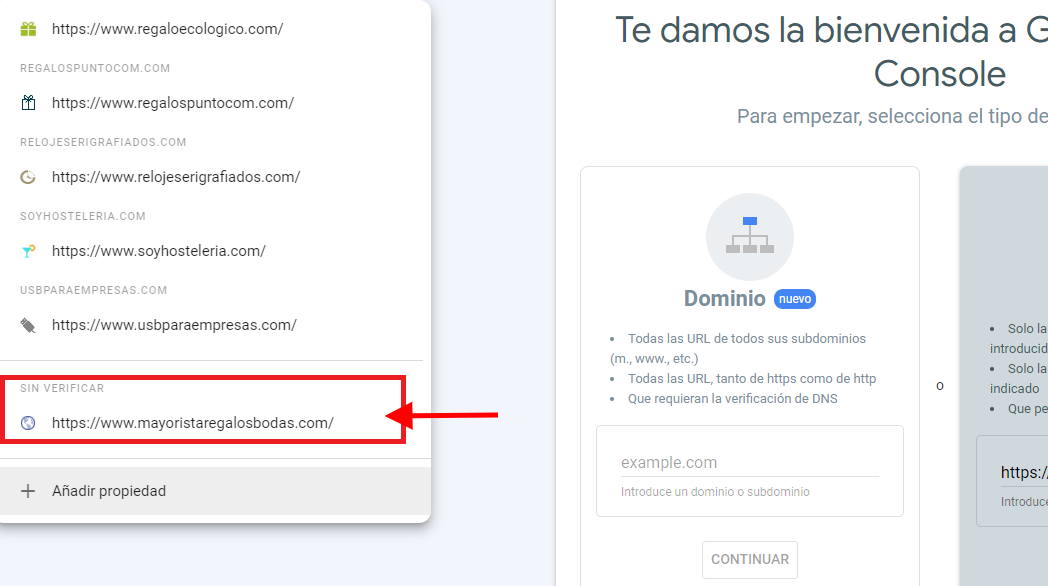Click the globe icon for mayoristaregalosbodas
This screenshot has height=586, width=1048.
pyautogui.click(x=28, y=423)
